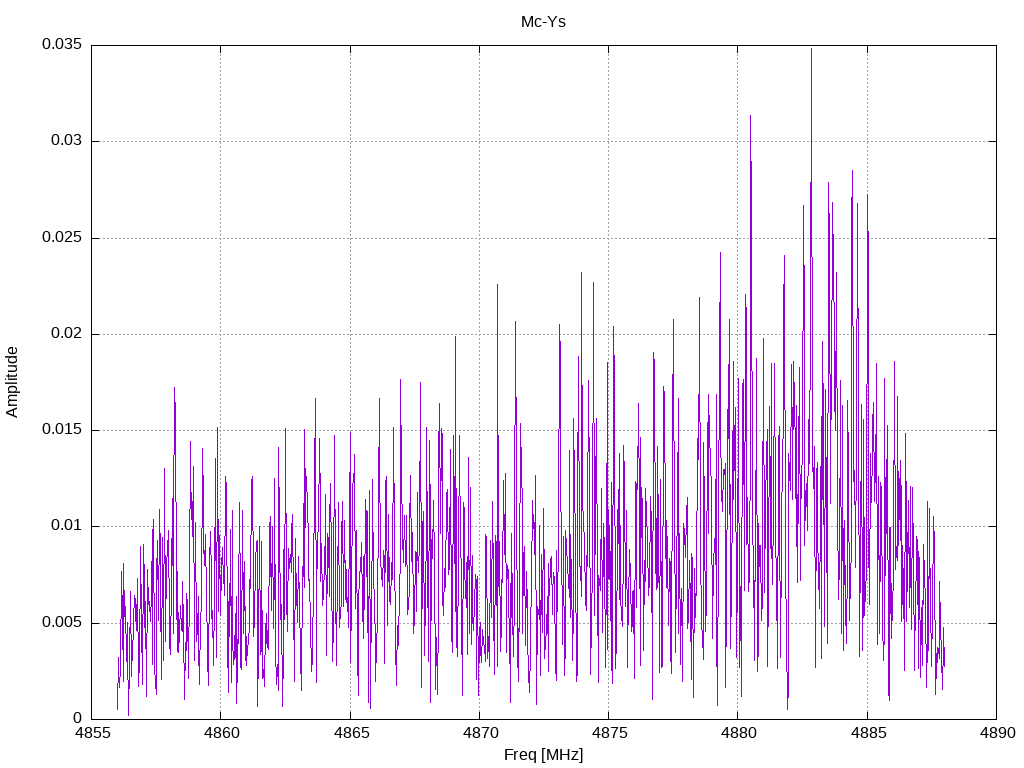Viewport: 1024px width, 768px height.
Task: Click the 4855 tick label on x-axis
Action: (91, 733)
